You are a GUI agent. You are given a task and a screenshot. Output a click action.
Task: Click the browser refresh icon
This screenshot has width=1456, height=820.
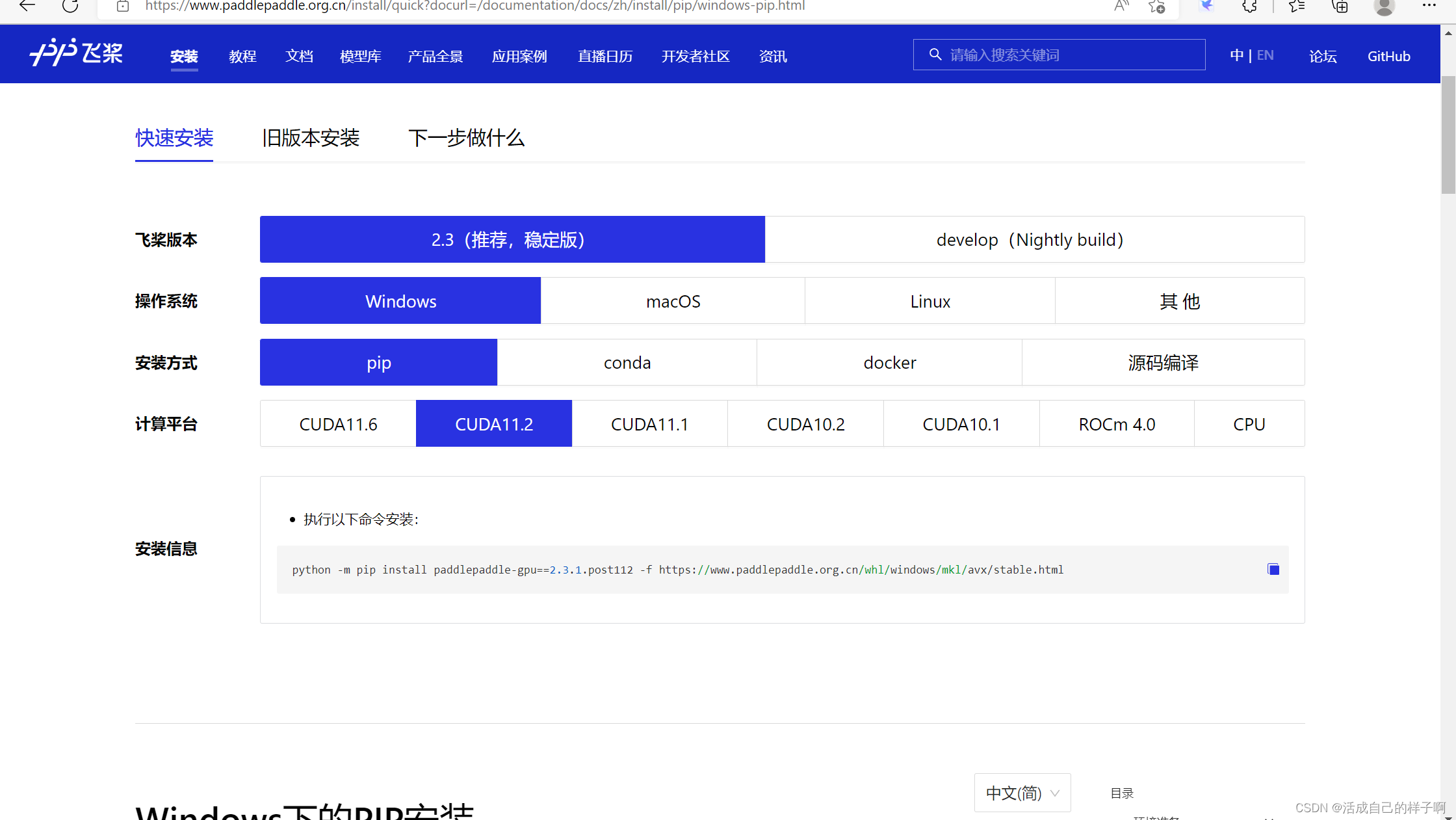point(70,7)
